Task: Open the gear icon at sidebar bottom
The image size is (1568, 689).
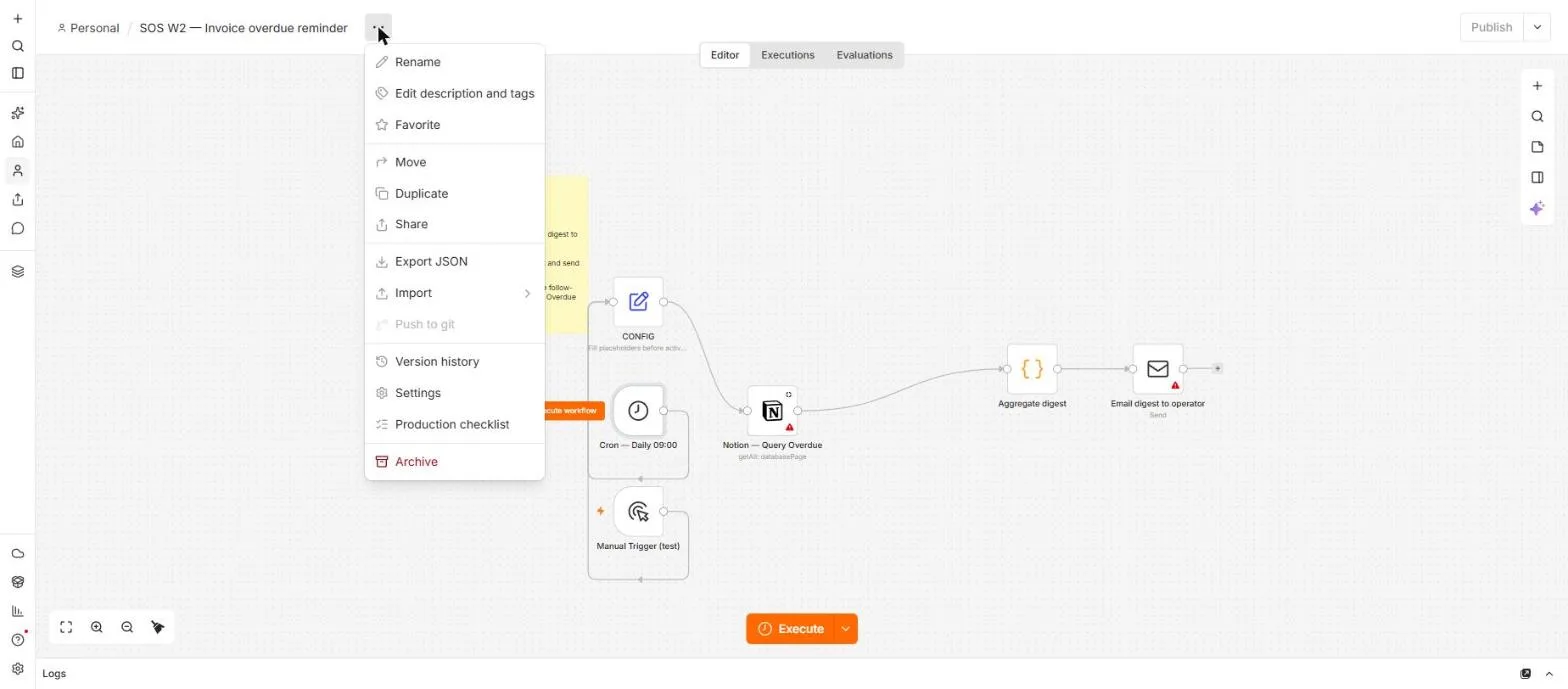Action: [17, 669]
